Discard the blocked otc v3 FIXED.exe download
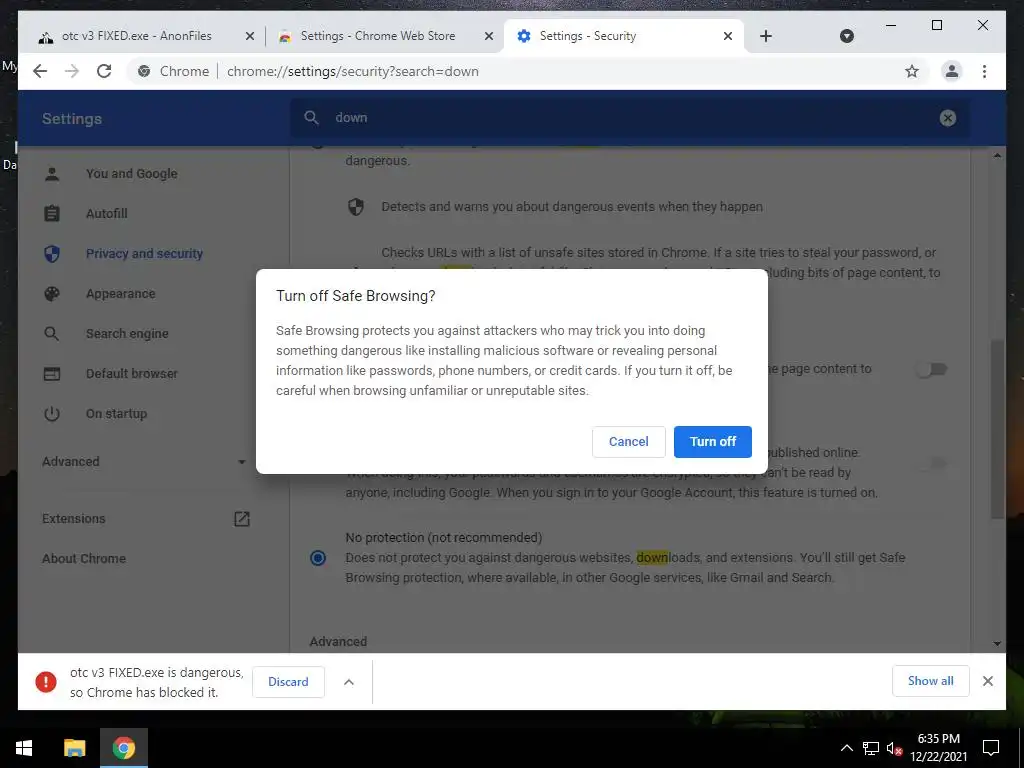This screenshot has width=1024, height=768. (288, 682)
